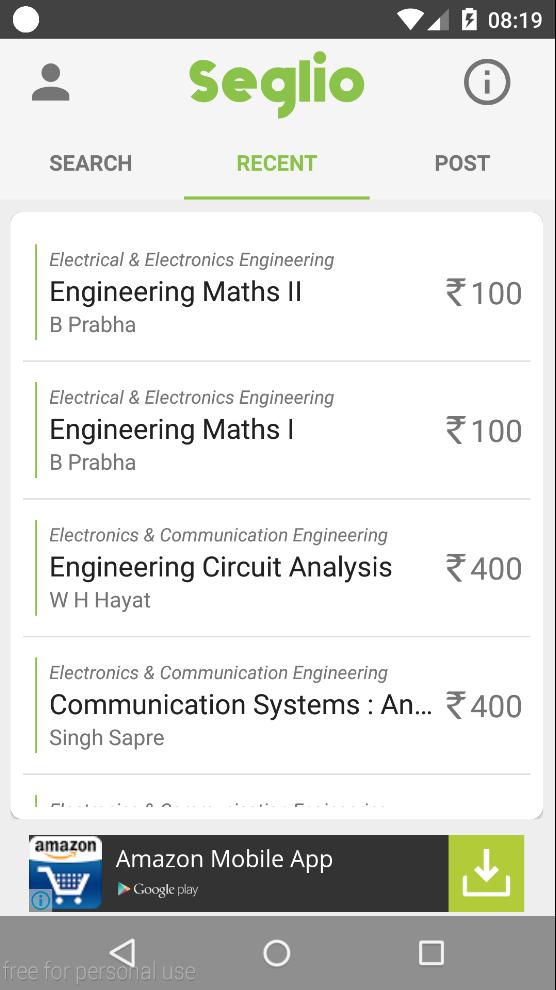Open Engineering Maths II listing
This screenshot has height=990, width=556.
coord(276,292)
